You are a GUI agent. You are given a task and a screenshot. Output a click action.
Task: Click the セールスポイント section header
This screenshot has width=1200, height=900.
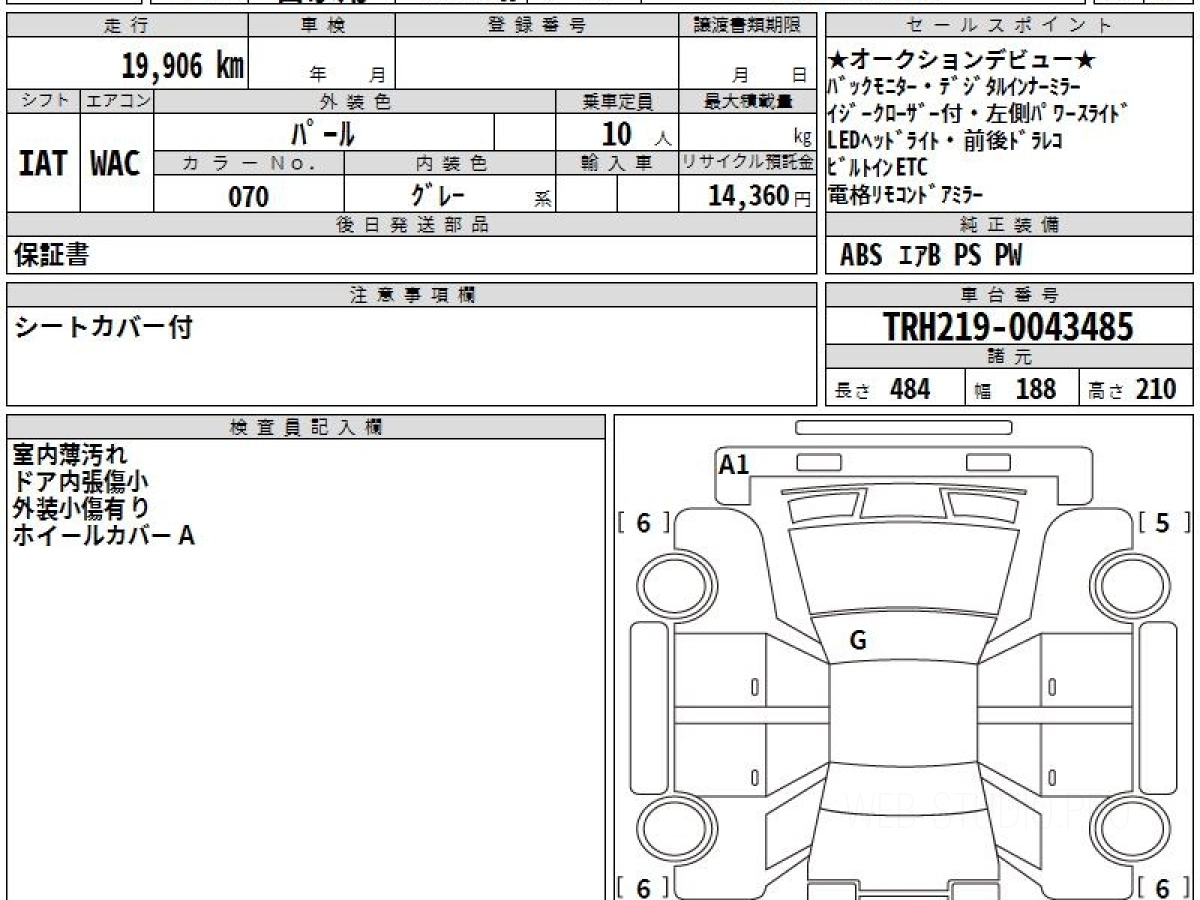1008,26
